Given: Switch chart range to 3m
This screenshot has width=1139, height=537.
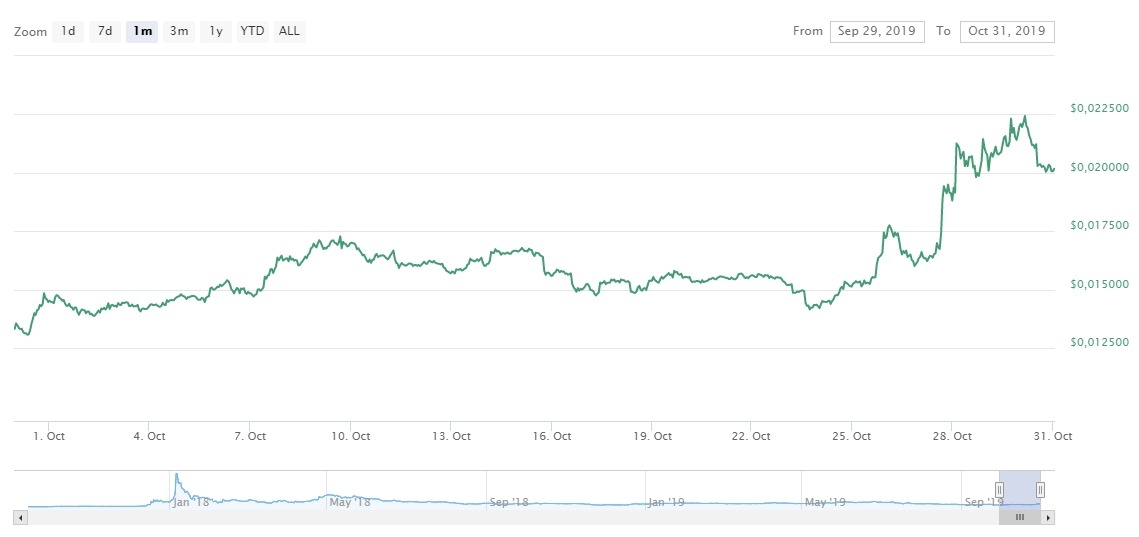Looking at the screenshot, I should [x=179, y=31].
